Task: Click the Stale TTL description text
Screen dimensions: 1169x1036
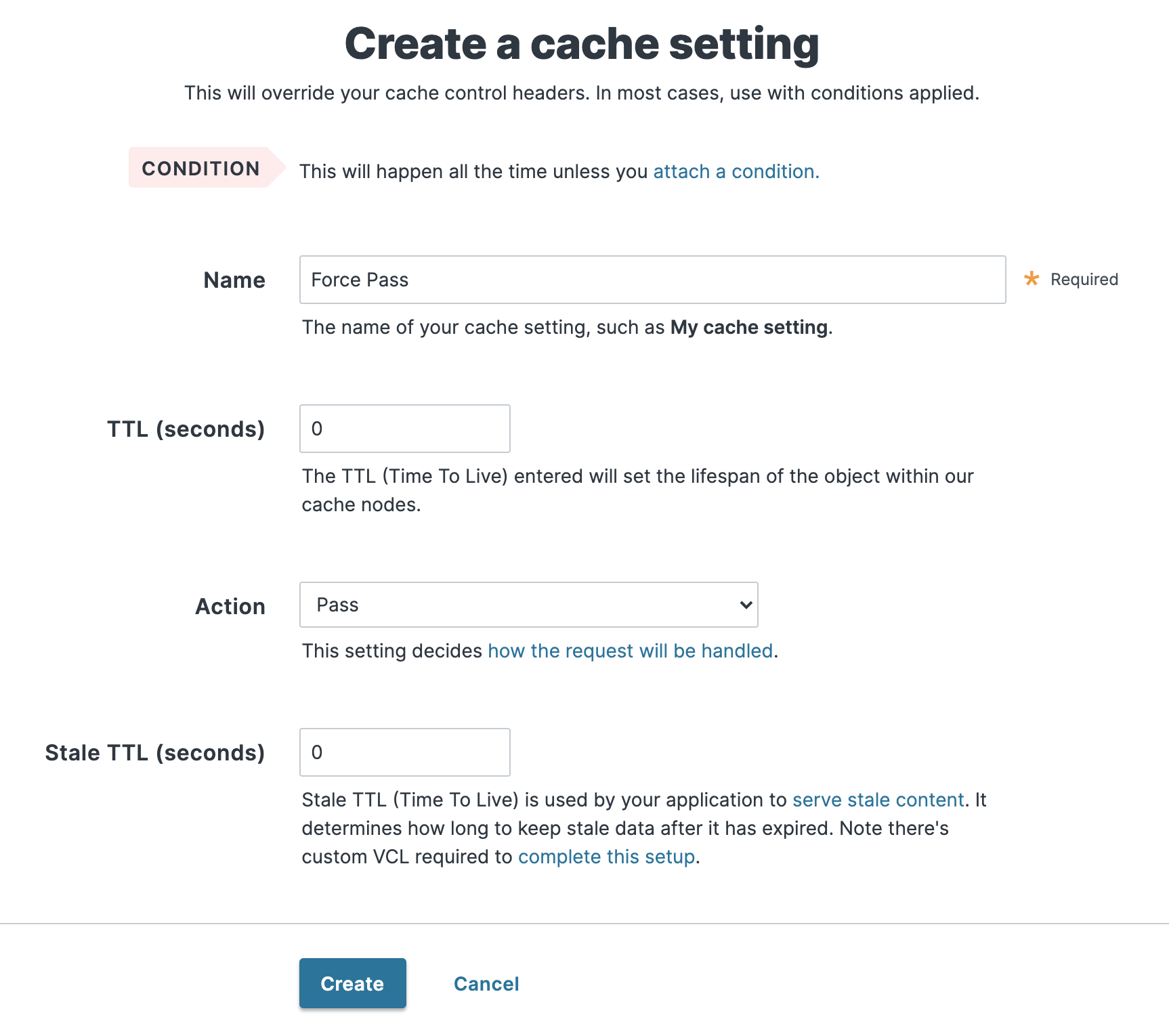Action: tap(643, 827)
